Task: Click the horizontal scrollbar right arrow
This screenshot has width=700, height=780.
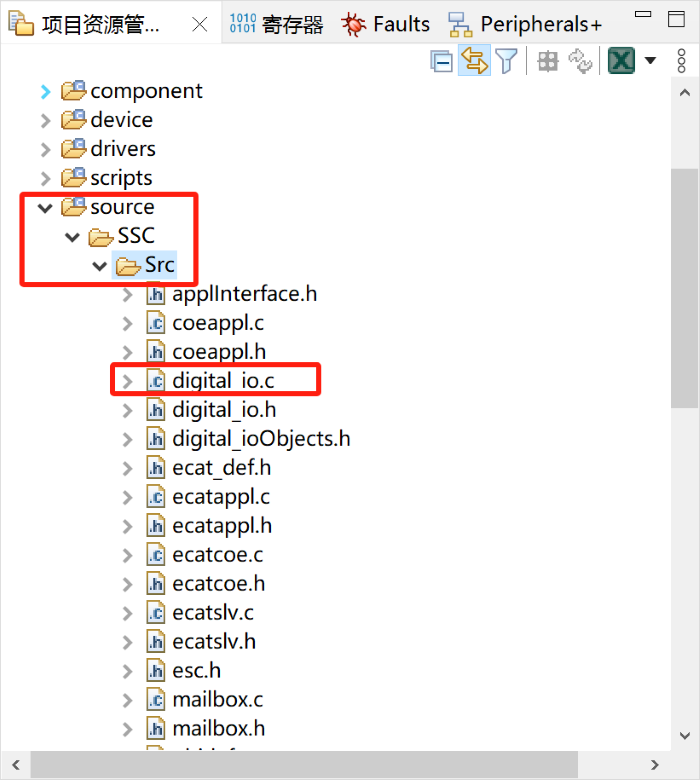Action: (x=655, y=764)
